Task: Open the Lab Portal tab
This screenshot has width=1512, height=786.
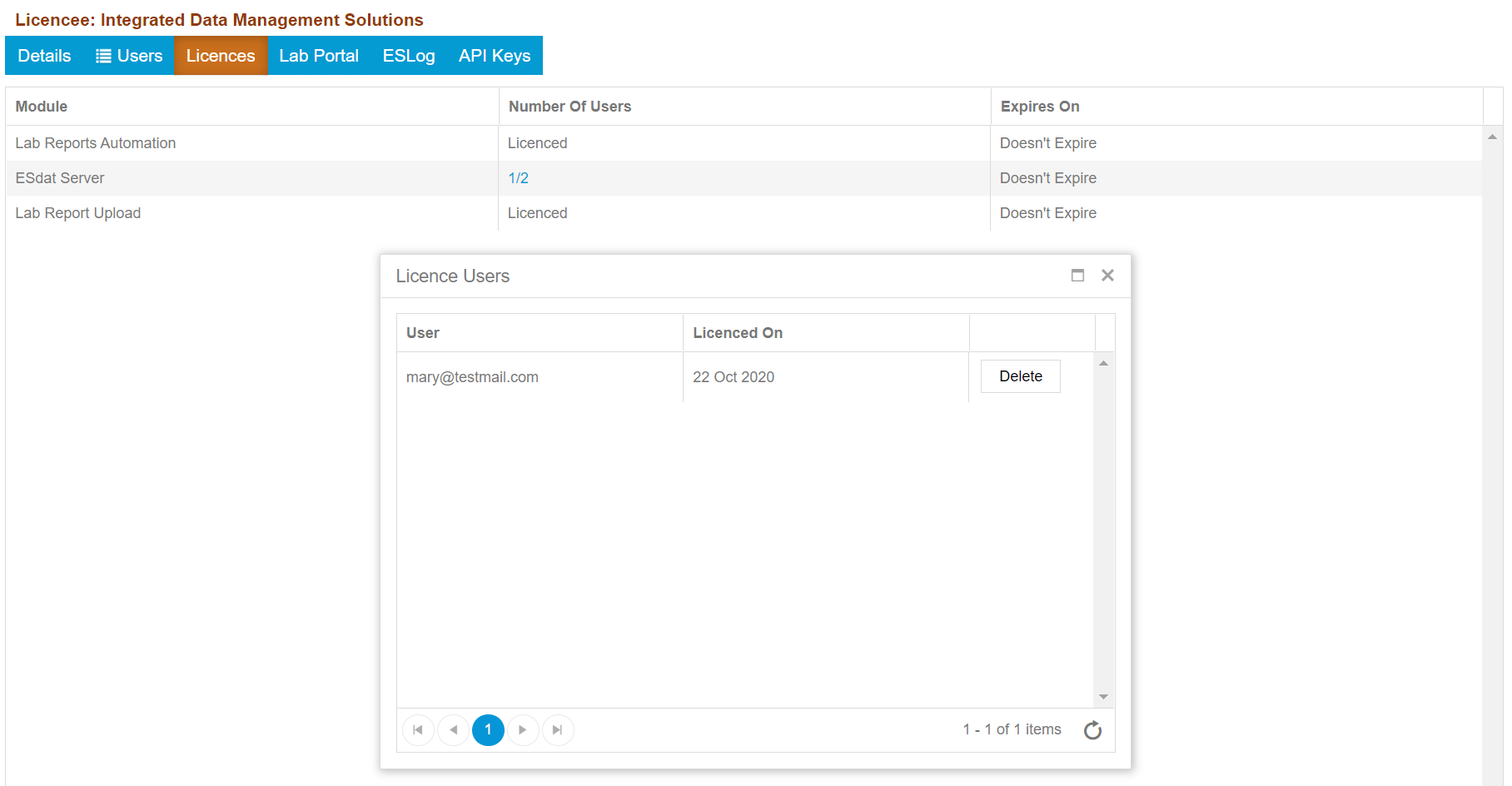Action: tap(319, 56)
